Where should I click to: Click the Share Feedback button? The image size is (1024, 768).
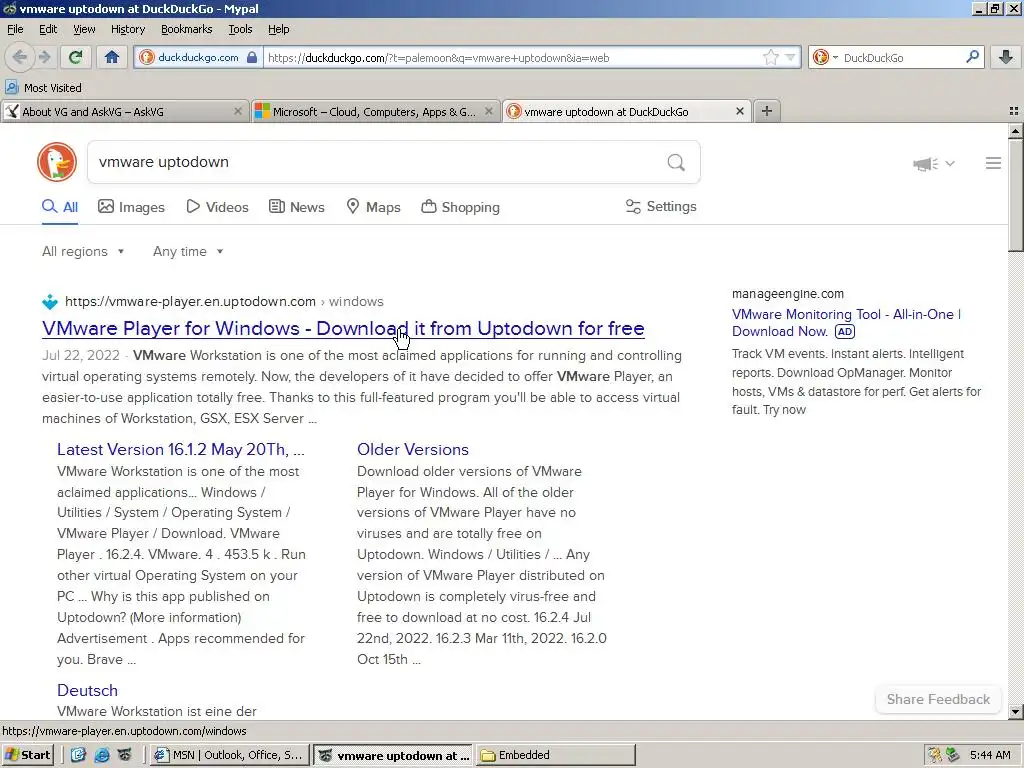pos(938,699)
